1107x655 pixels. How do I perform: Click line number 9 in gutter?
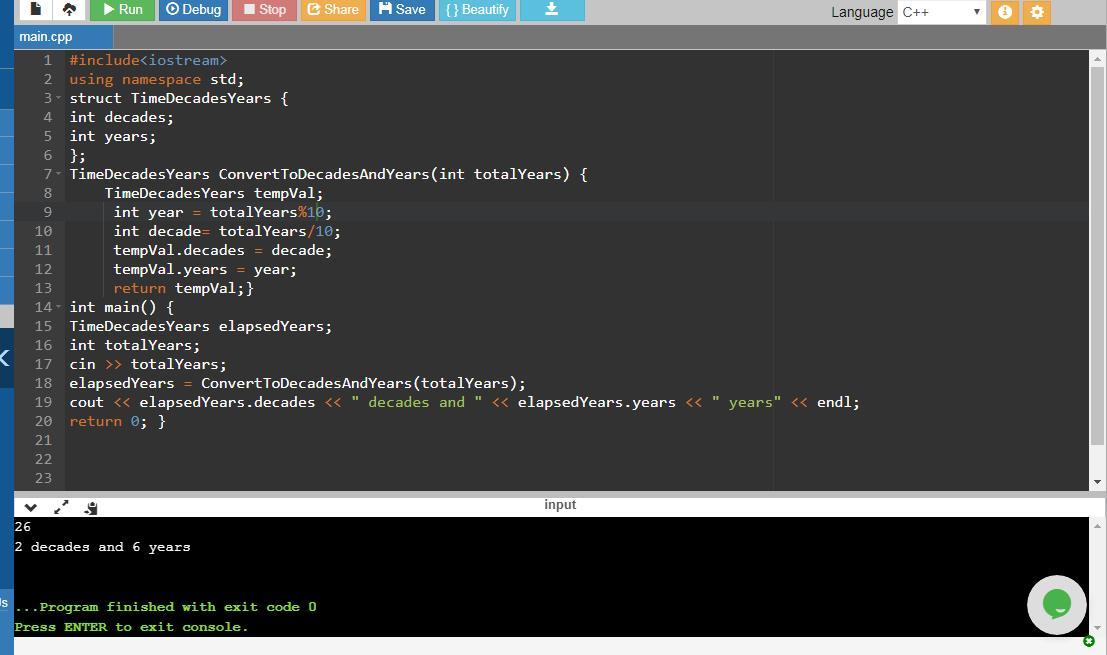47,212
